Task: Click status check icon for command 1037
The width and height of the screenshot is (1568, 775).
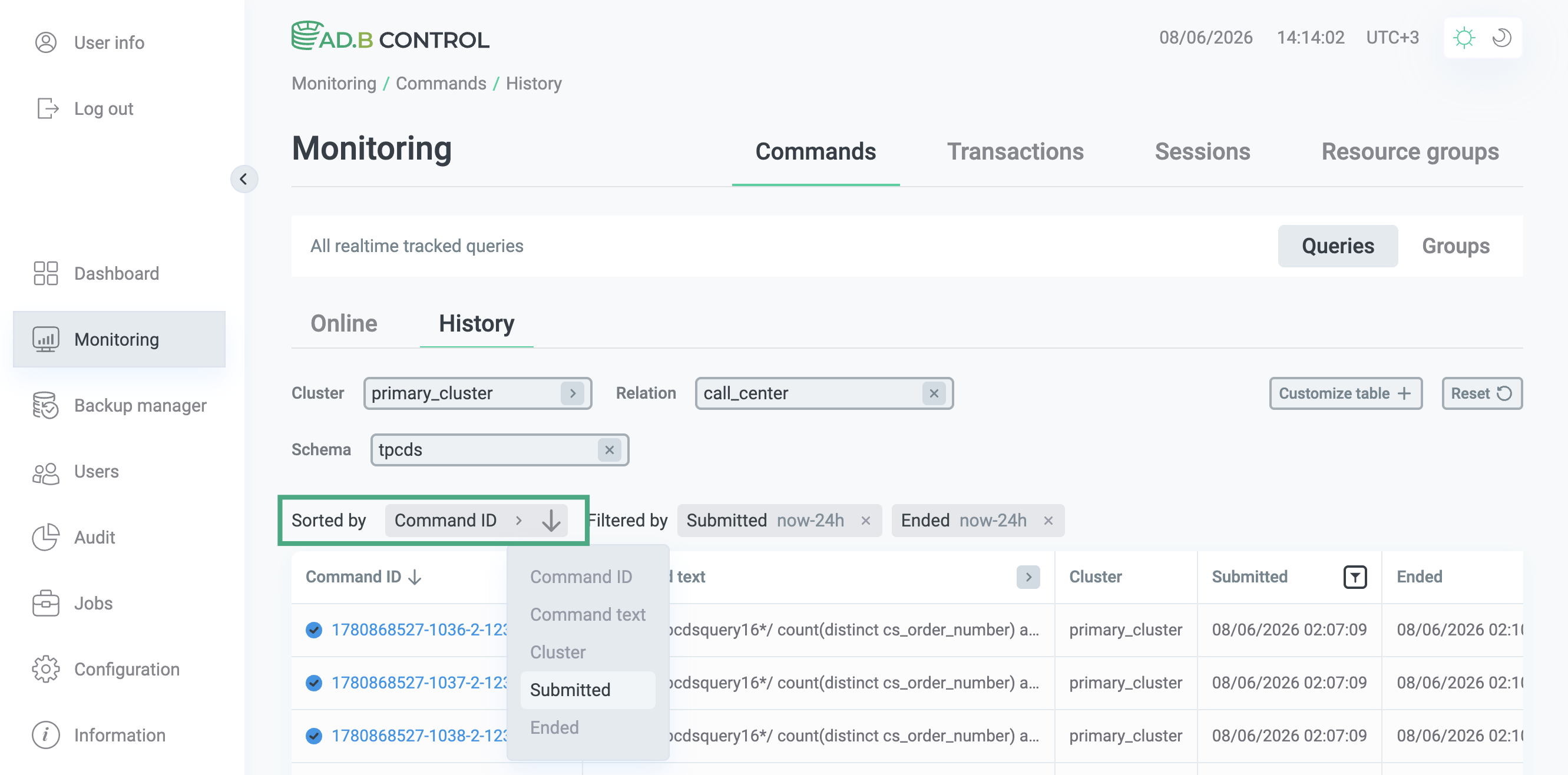Action: point(313,683)
